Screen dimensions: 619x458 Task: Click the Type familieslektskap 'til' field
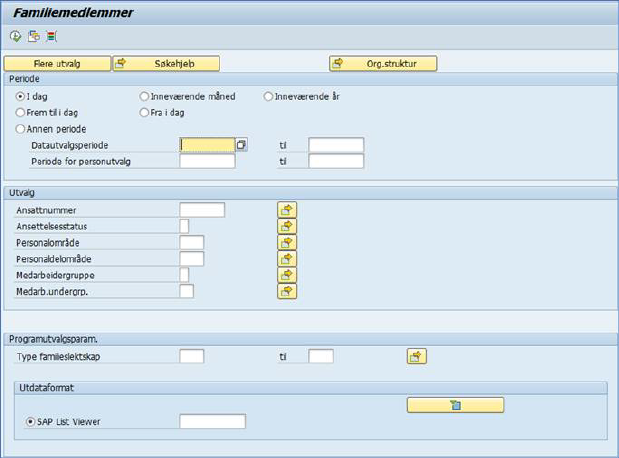pyautogui.click(x=321, y=356)
